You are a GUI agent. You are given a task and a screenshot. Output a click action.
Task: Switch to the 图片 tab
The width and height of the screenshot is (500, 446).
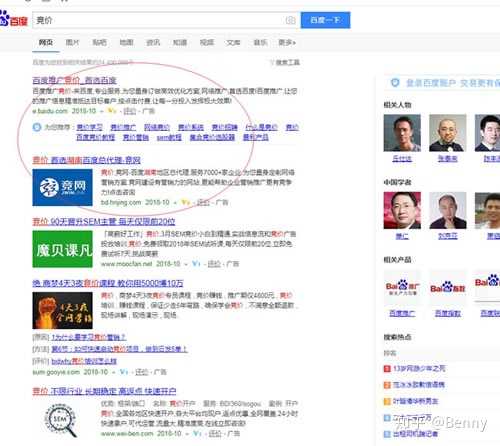(x=72, y=42)
